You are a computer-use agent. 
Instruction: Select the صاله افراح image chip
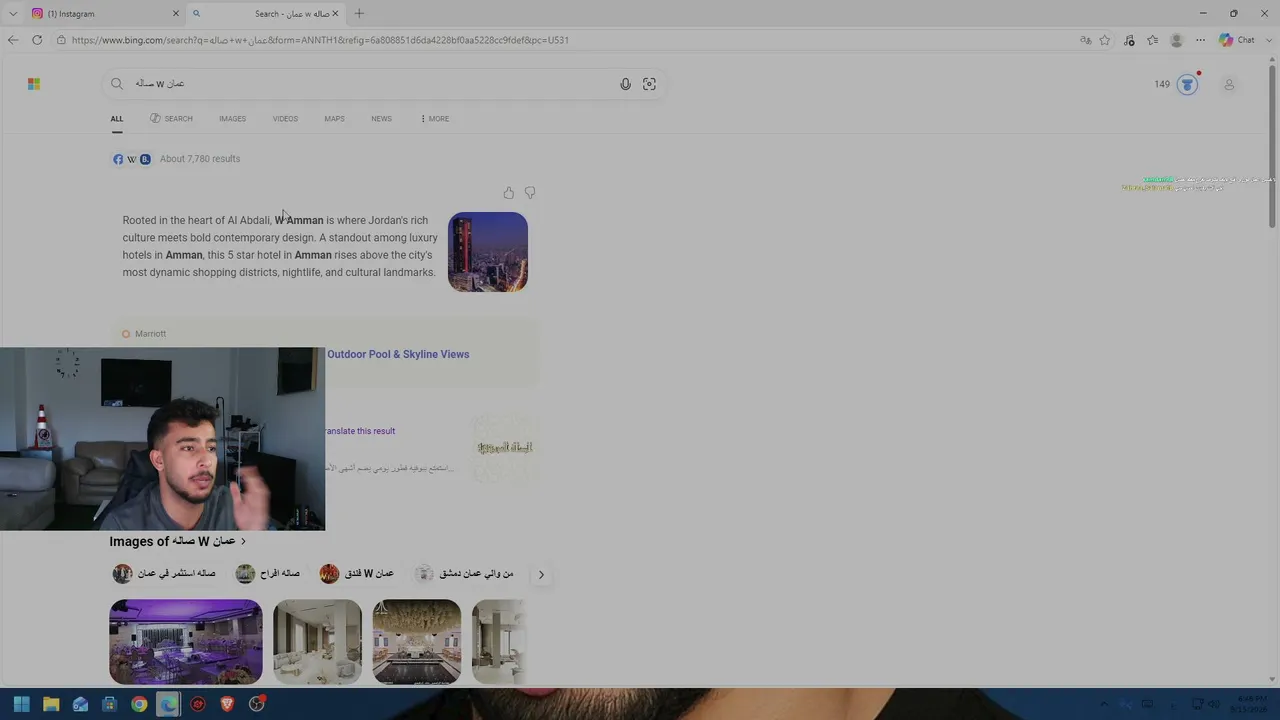268,574
